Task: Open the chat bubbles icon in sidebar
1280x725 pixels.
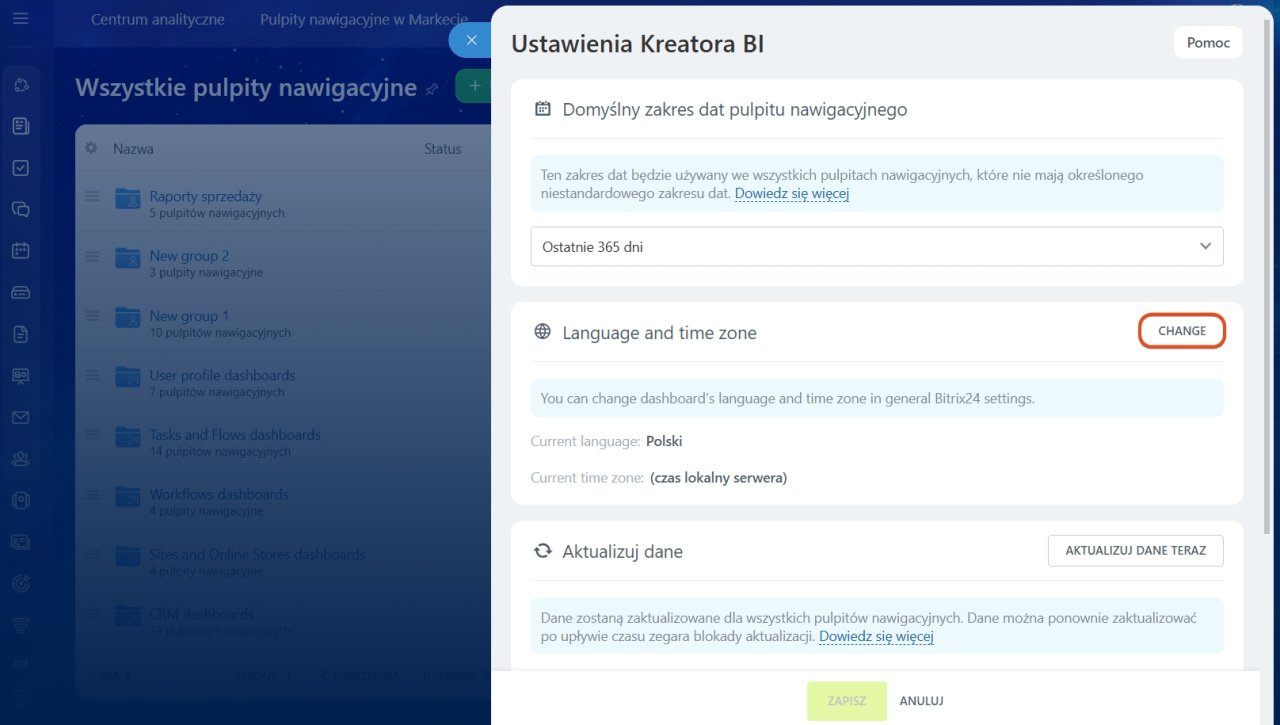Action: (x=21, y=209)
